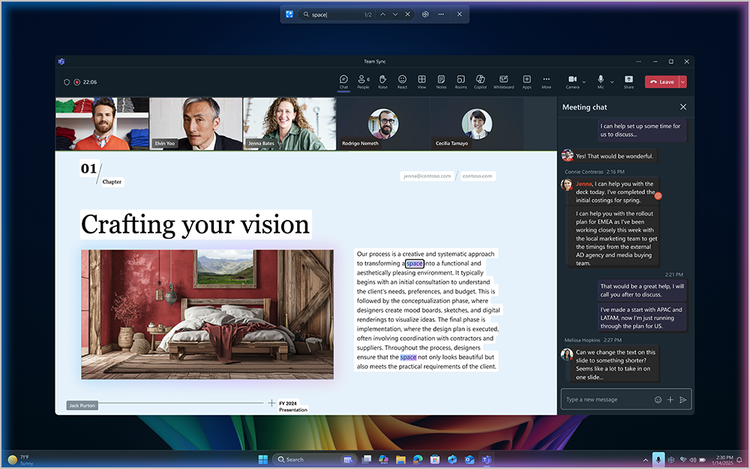
Task: Open the Notes panel
Action: click(x=441, y=81)
